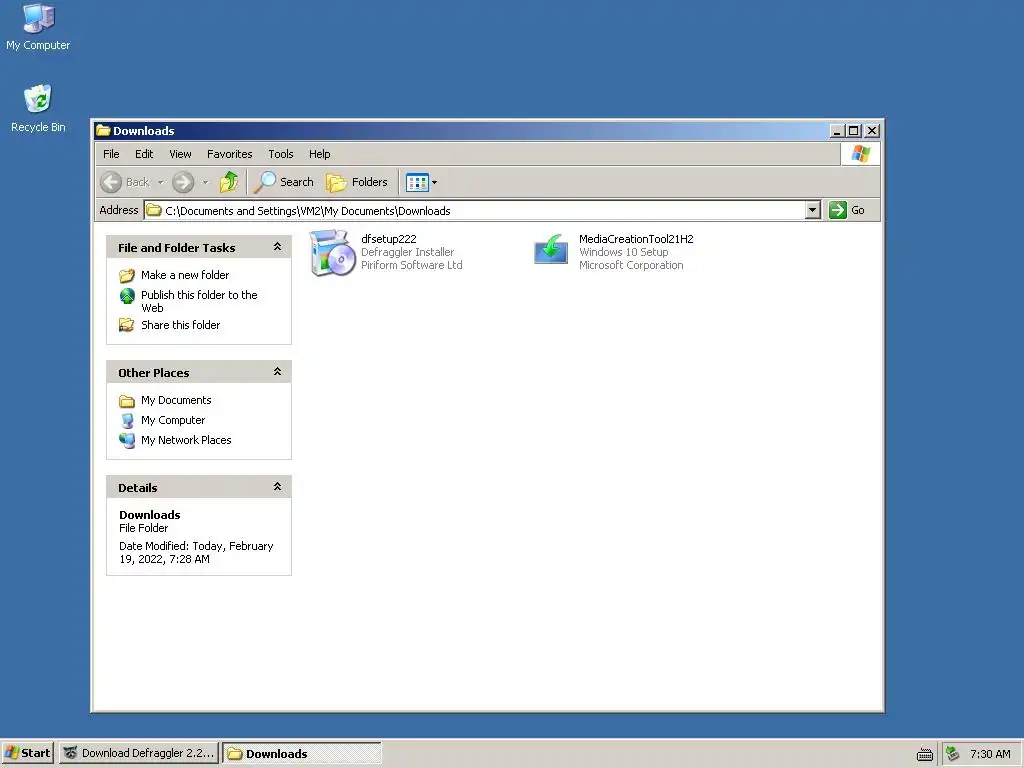Viewport: 1024px width, 768px height.
Task: Click the keyboard tray icon
Action: 925,754
